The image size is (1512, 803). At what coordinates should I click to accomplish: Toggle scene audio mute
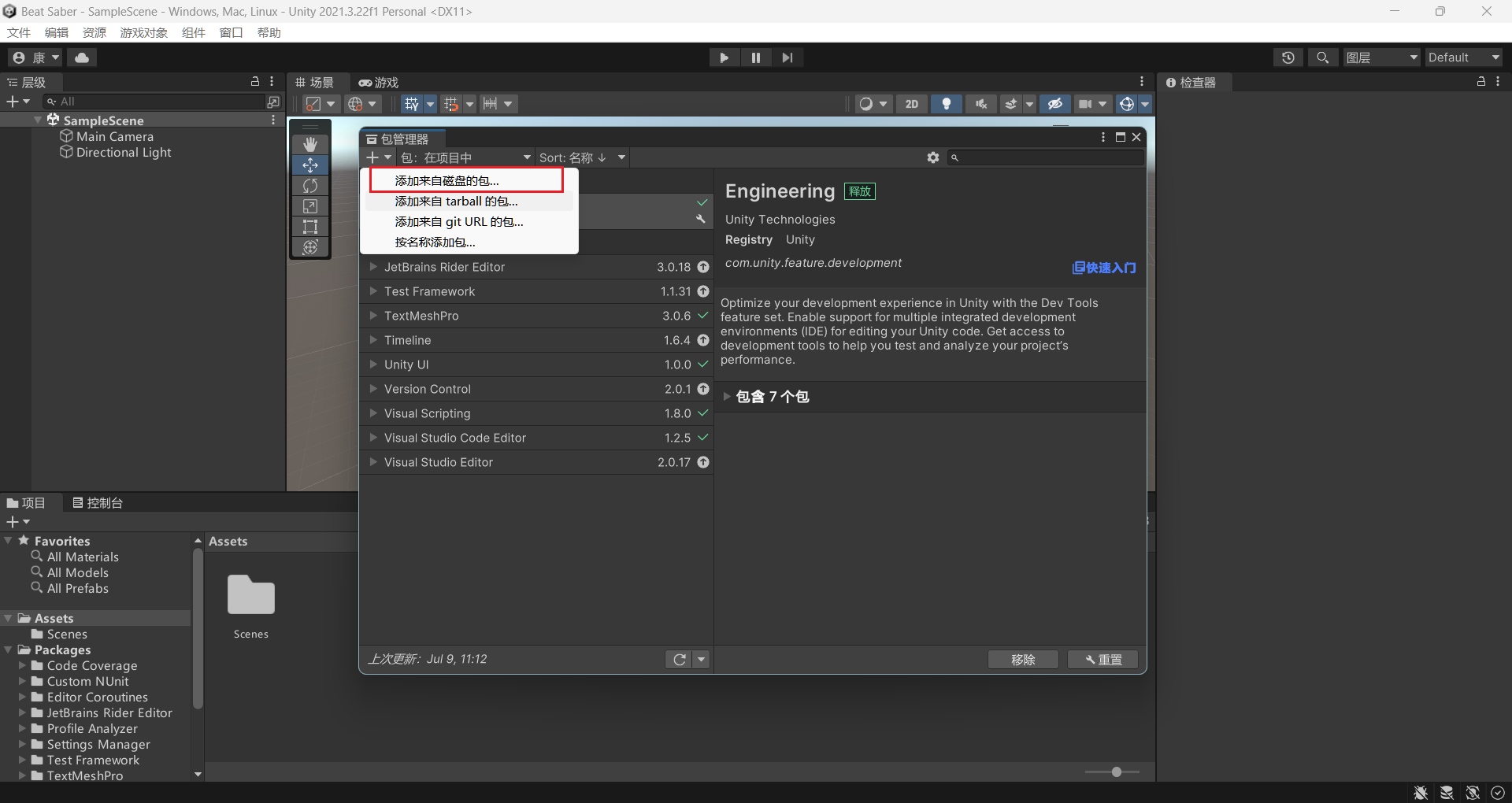981,104
